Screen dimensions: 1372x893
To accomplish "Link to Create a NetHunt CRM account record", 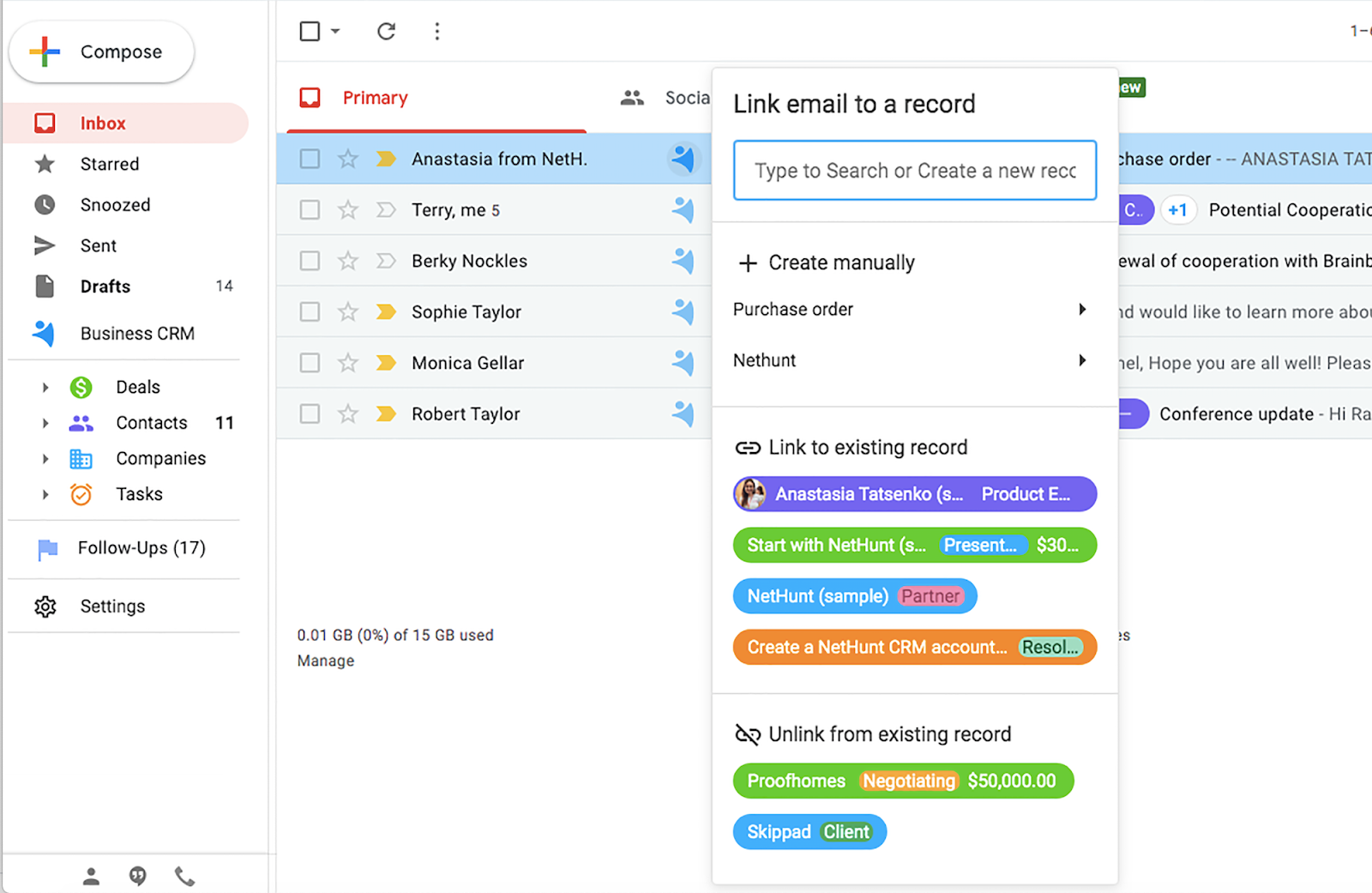I will coord(915,648).
